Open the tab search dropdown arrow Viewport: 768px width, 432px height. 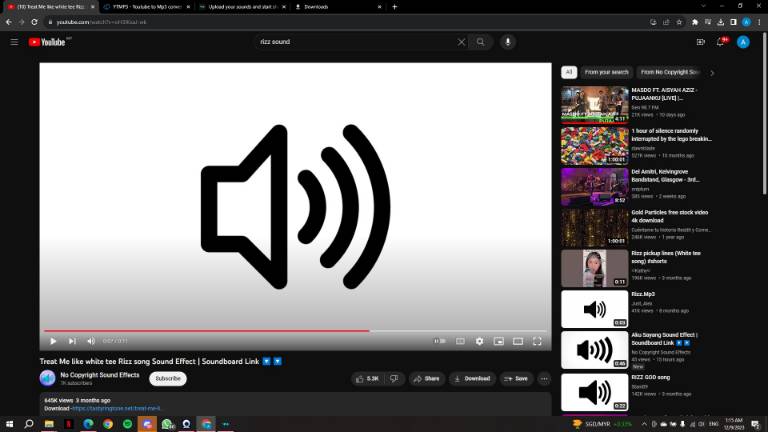point(703,6)
